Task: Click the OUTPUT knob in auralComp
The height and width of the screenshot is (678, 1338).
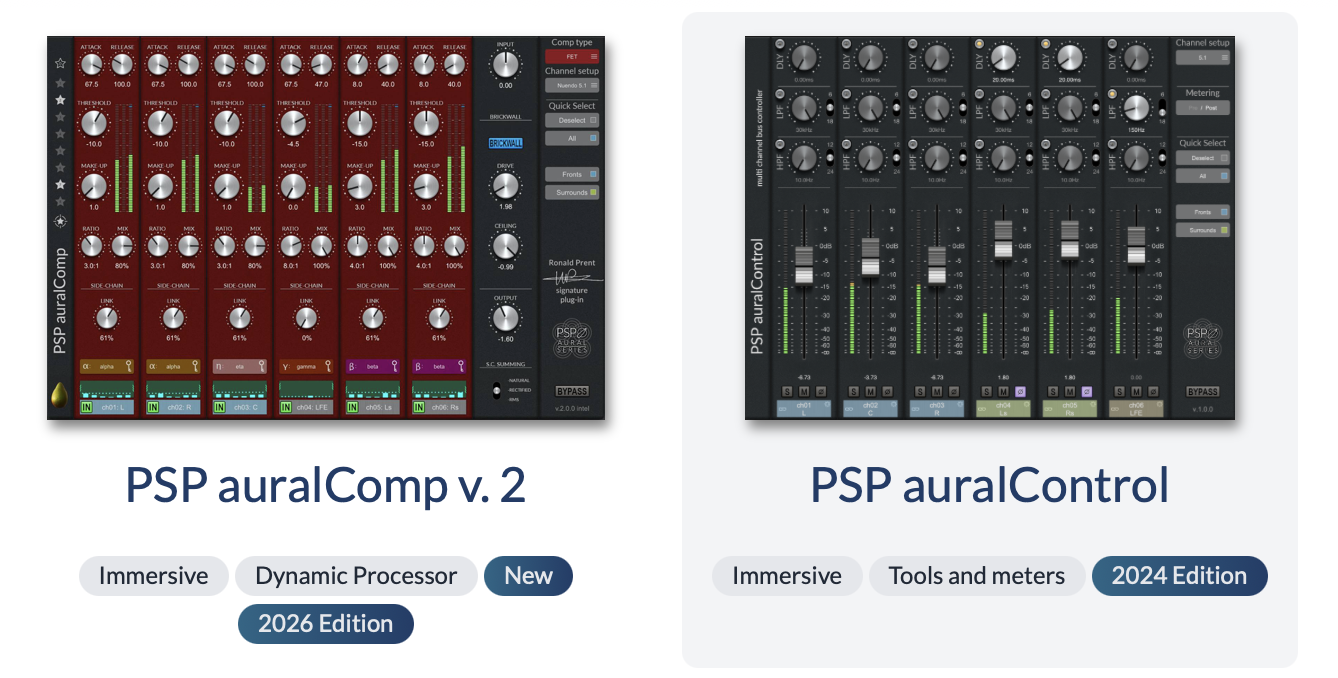Action: (x=505, y=320)
